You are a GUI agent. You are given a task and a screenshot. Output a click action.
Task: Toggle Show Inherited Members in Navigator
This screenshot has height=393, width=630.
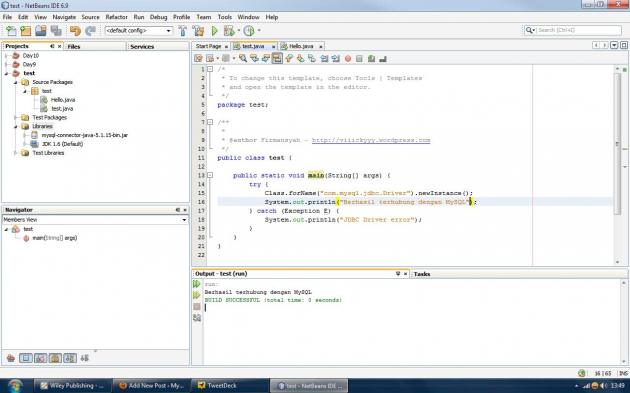point(11,358)
